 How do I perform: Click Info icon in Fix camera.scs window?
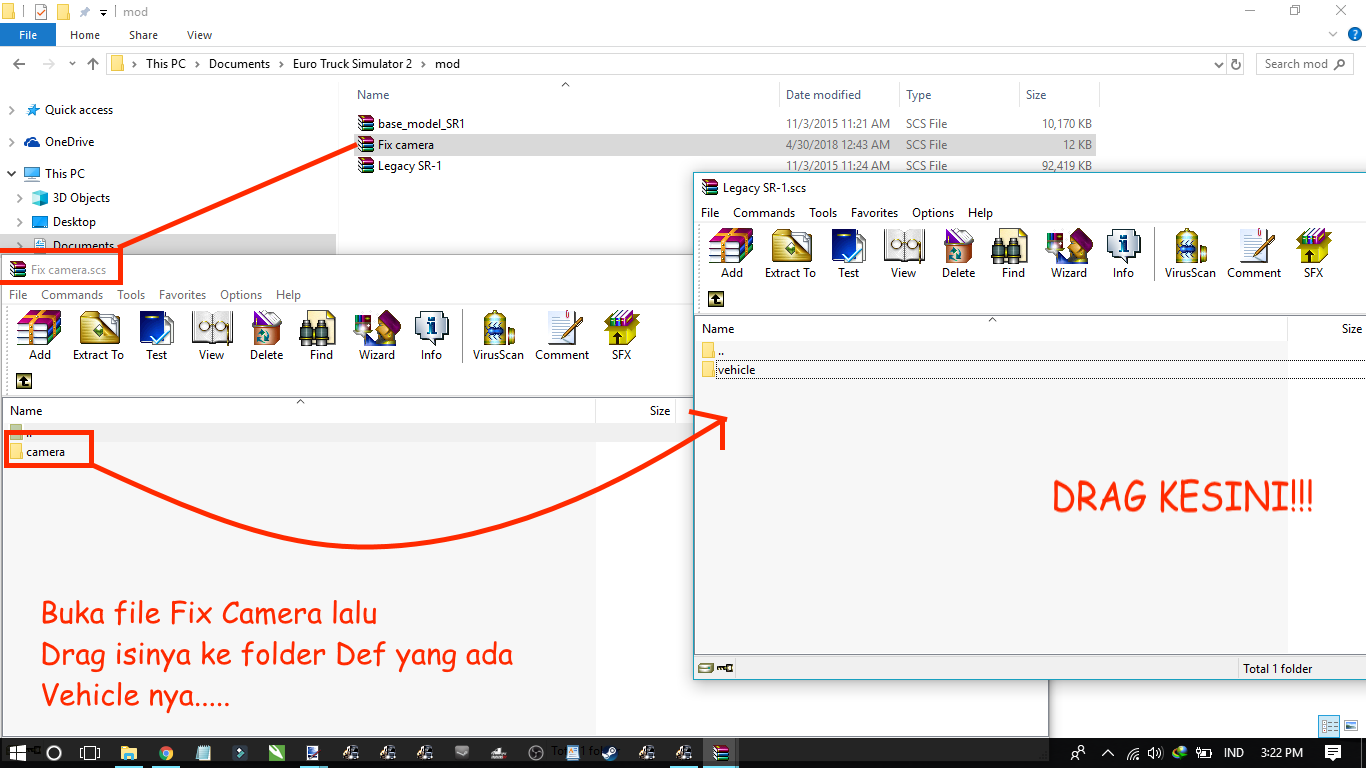[x=431, y=335]
